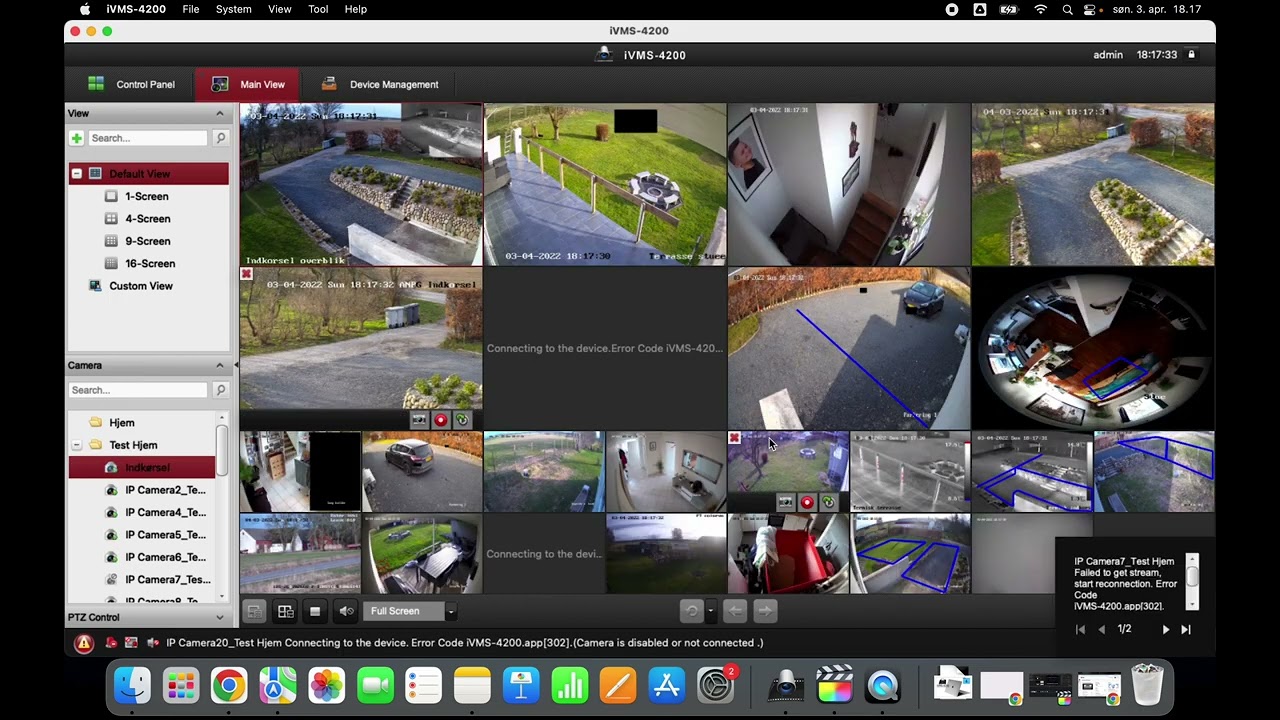Viewport: 1280px width, 720px height.
Task: Click the Camera panel search field
Action: coord(138,390)
